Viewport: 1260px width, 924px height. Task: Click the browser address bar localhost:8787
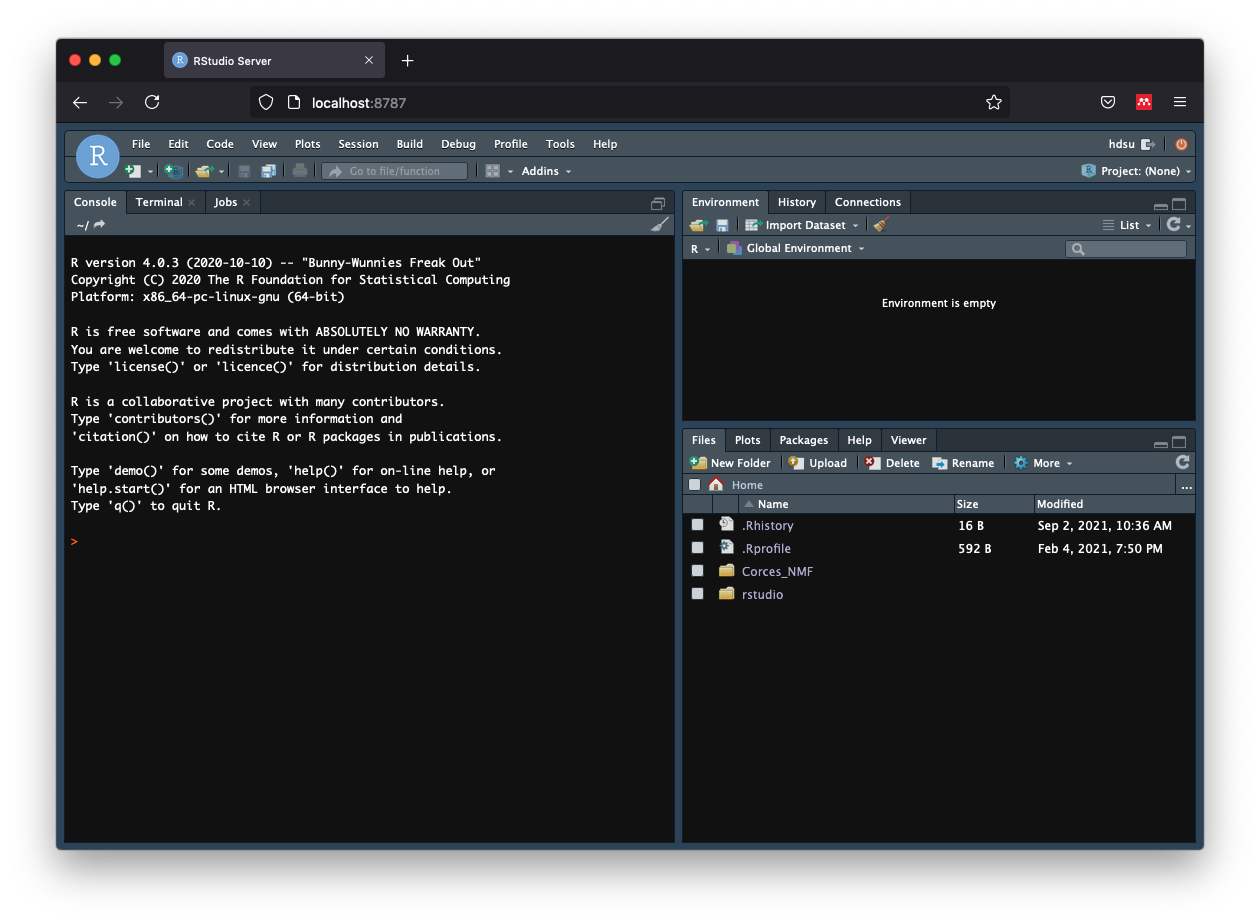point(630,102)
